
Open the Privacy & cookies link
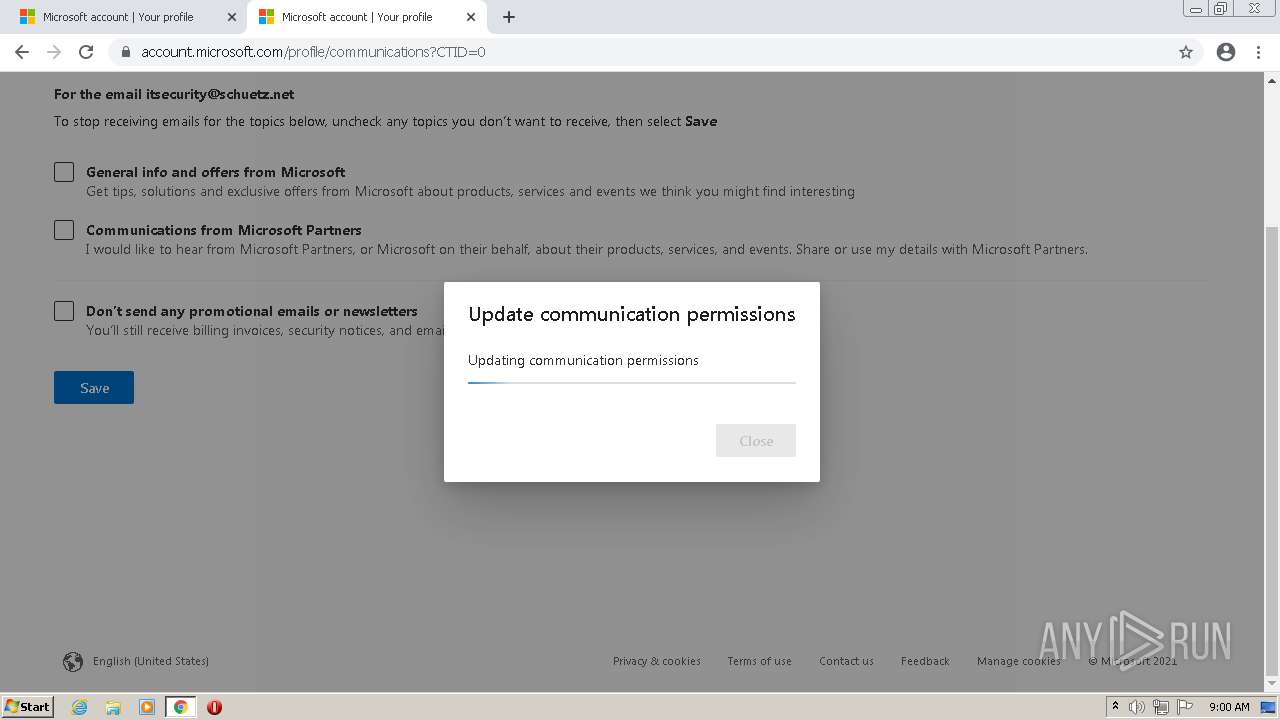[x=657, y=661]
